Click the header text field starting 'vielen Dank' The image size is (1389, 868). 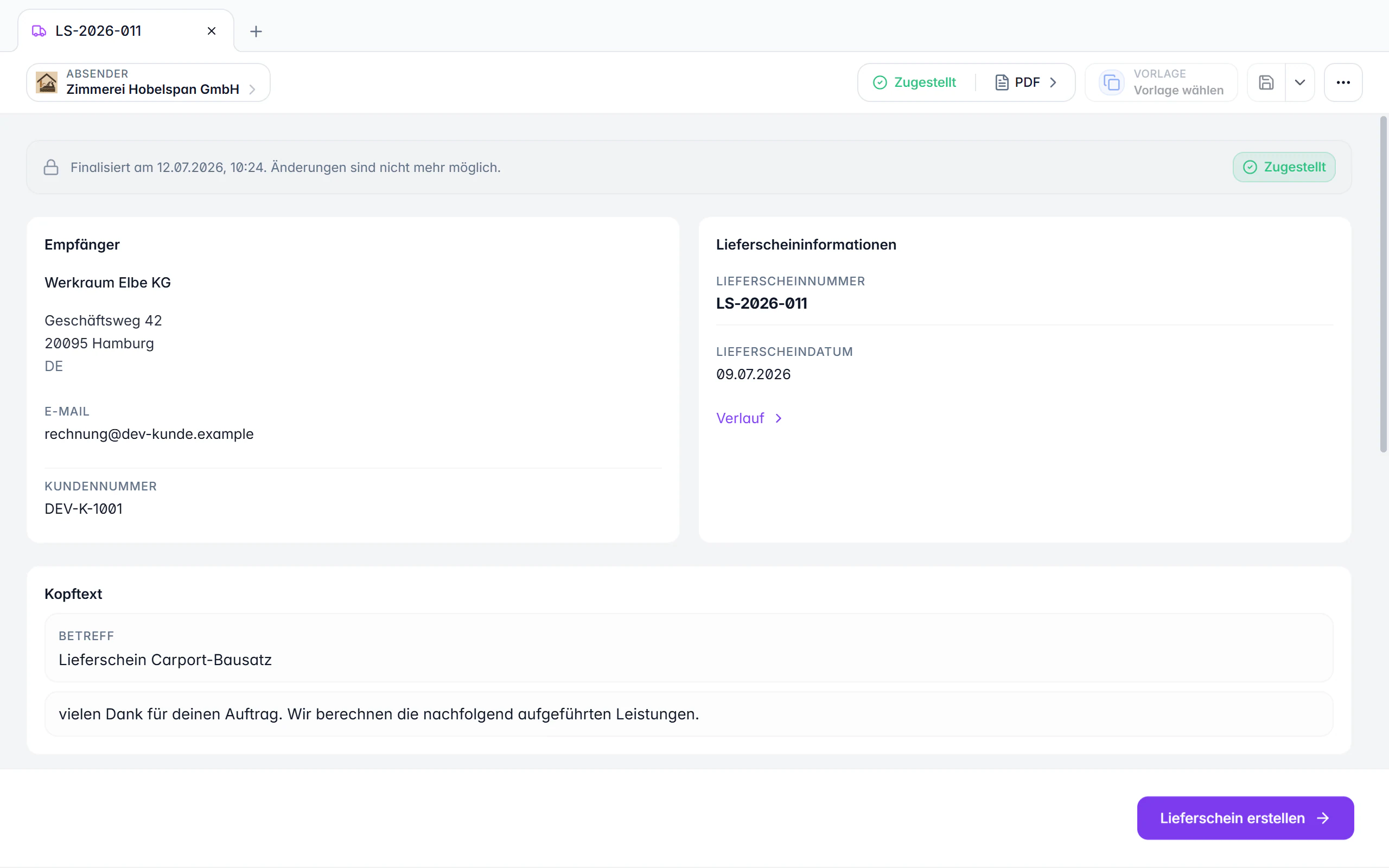pos(689,713)
